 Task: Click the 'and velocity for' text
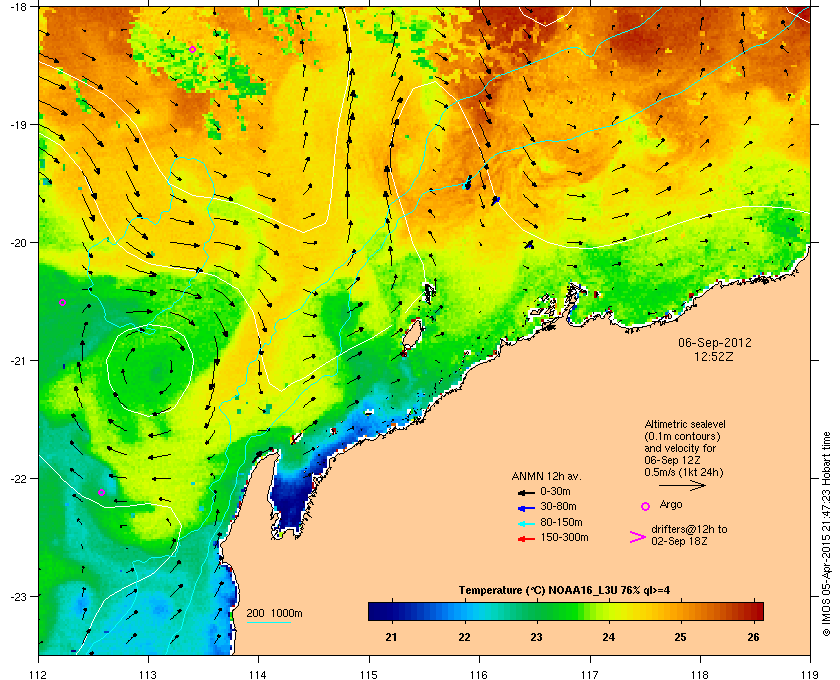click(x=680, y=448)
